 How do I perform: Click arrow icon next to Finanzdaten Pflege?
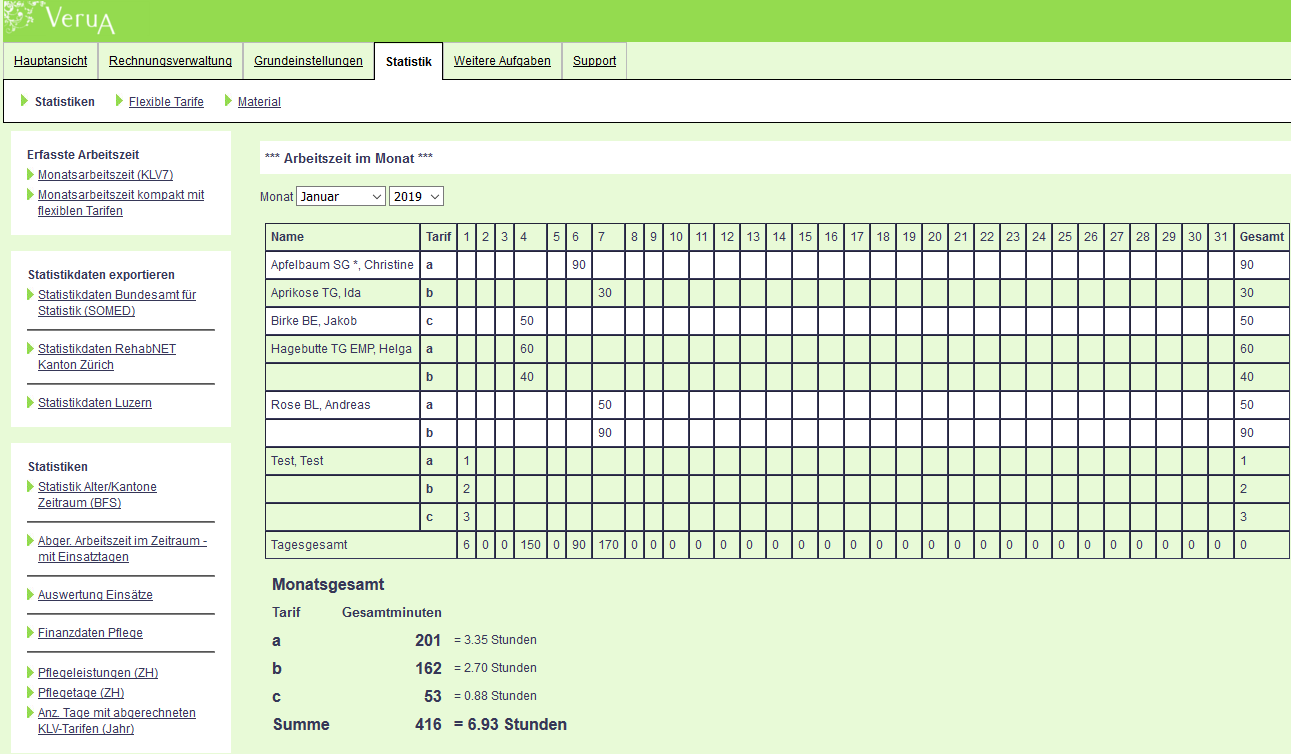(x=31, y=633)
